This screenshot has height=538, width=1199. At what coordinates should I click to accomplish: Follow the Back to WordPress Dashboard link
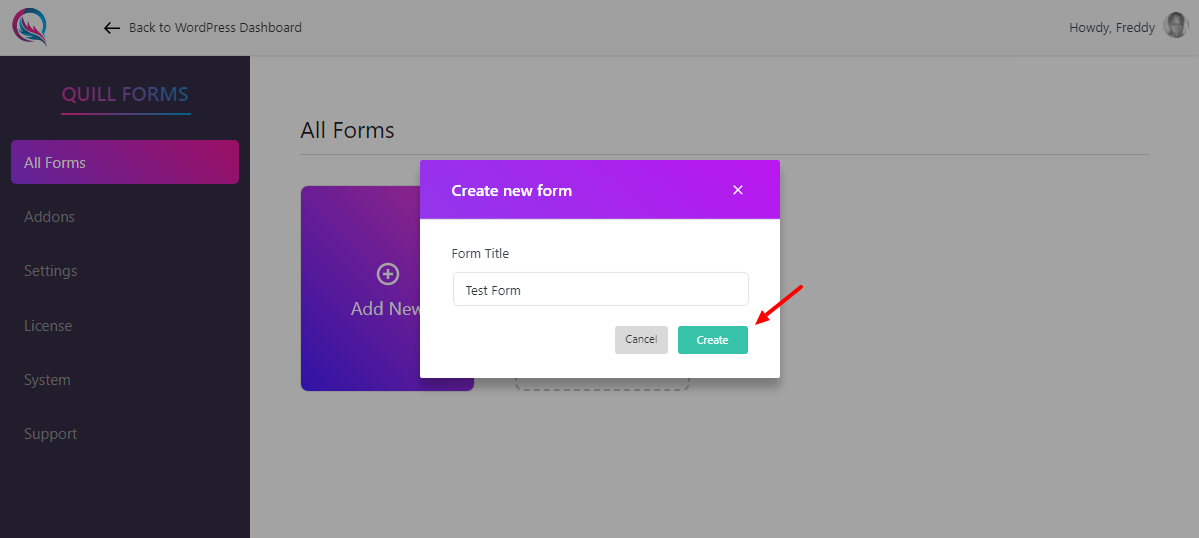215,28
